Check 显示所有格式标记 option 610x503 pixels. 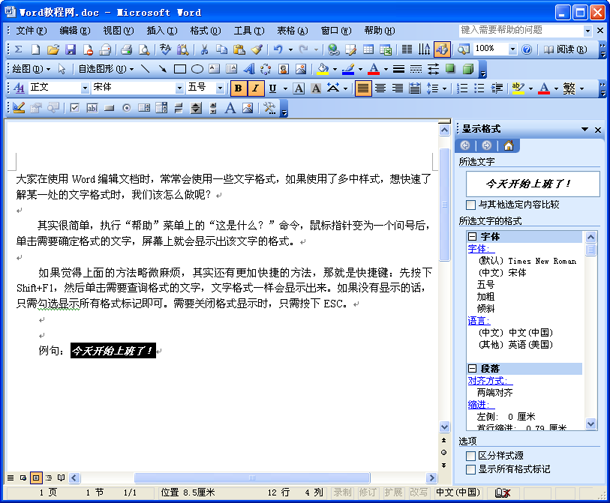[471, 470]
